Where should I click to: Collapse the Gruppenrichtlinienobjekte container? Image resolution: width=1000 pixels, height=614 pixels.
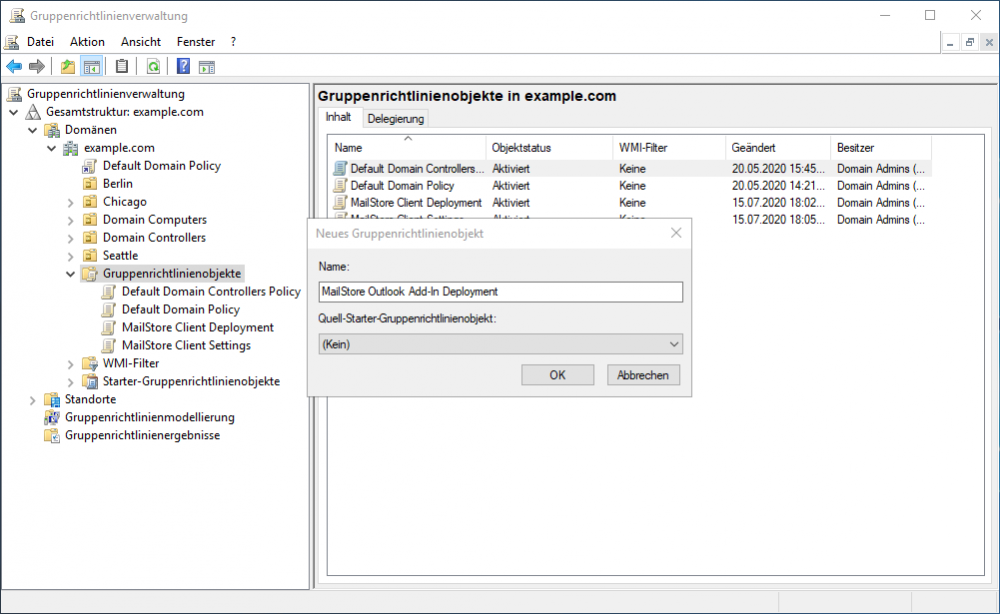70,273
